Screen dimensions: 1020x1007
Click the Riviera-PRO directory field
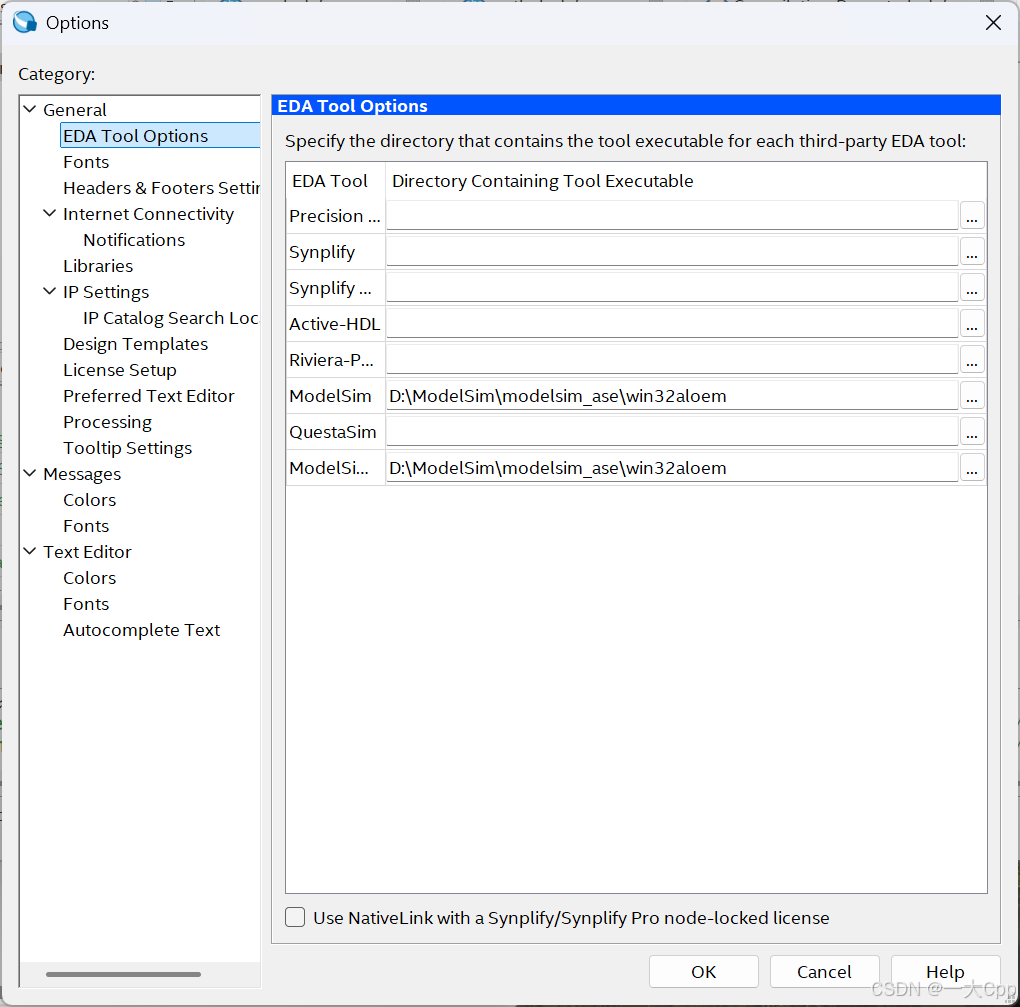point(672,360)
